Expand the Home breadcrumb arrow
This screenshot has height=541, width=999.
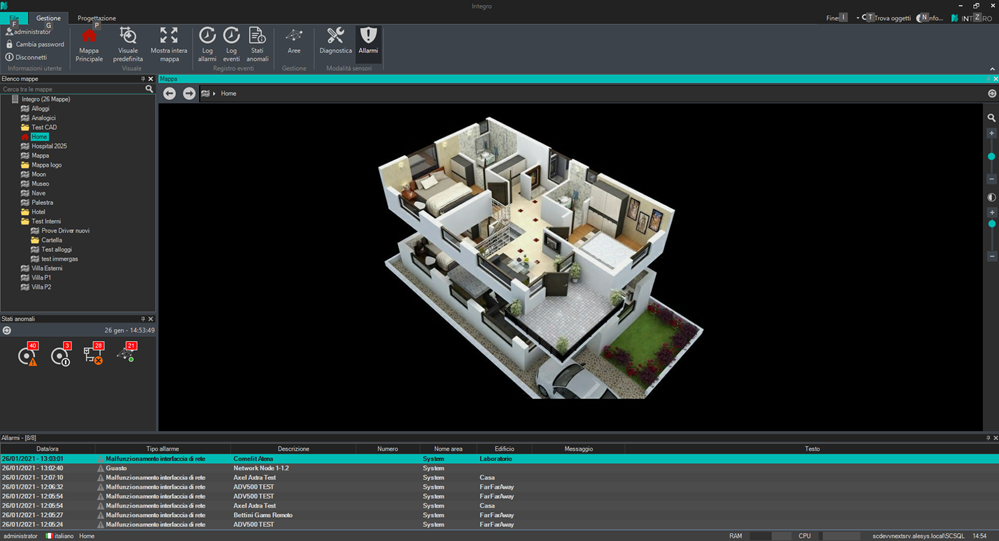pyautogui.click(x=213, y=93)
